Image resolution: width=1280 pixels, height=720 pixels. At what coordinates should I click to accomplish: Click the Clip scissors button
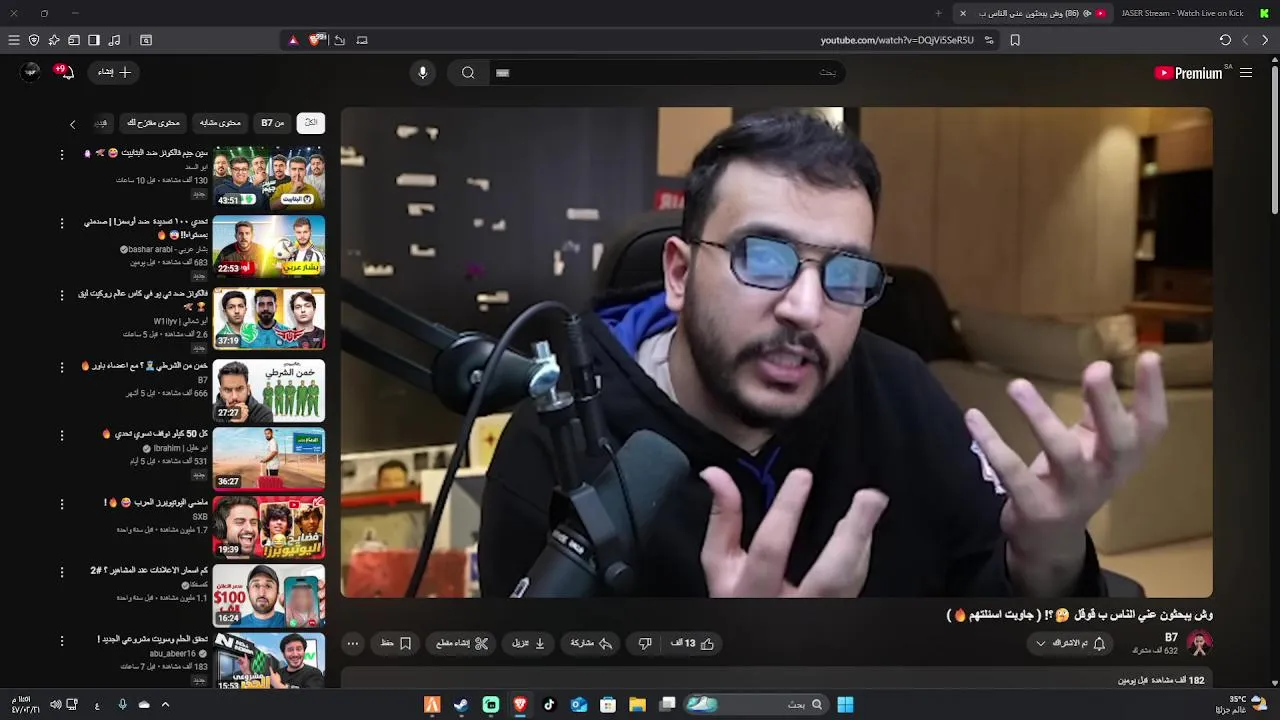(x=462, y=644)
